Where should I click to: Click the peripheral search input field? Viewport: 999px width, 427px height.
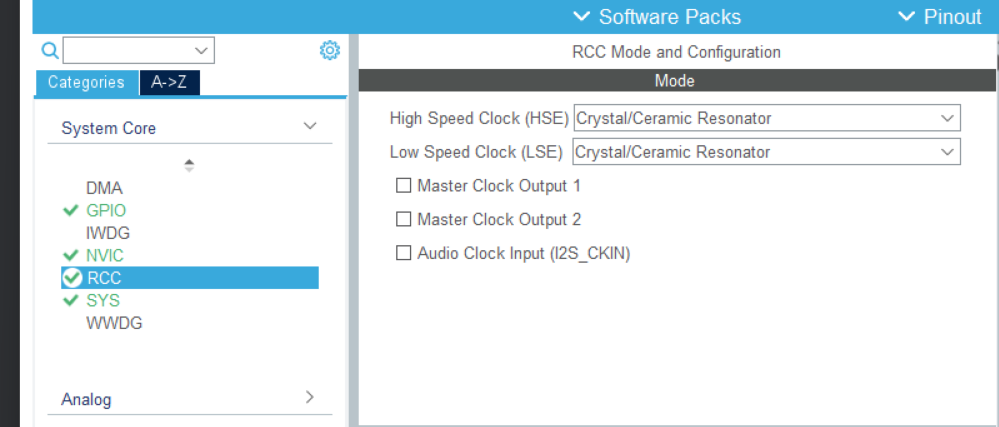(x=128, y=50)
